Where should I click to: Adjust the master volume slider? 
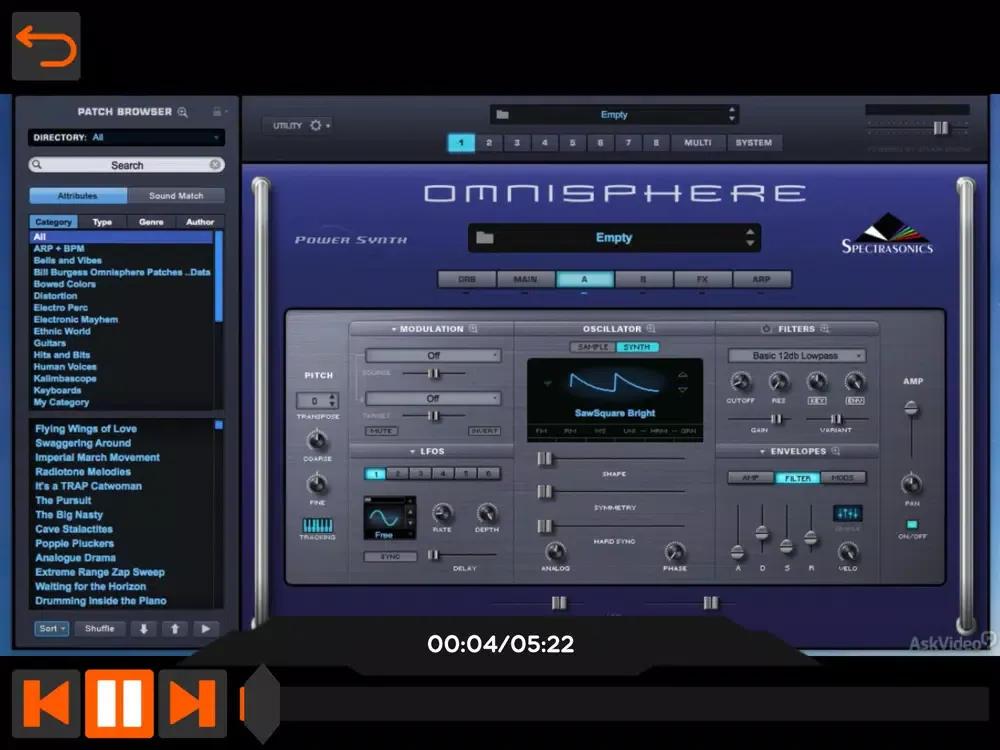[941, 128]
